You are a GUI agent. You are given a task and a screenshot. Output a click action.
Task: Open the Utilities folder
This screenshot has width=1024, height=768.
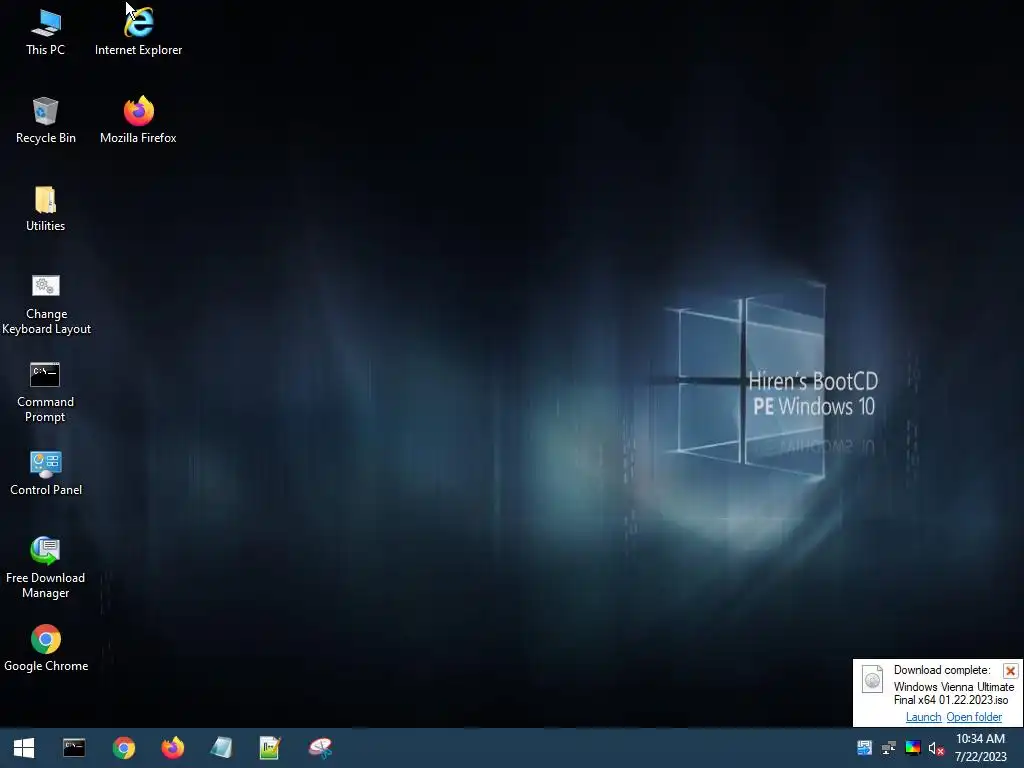46,208
